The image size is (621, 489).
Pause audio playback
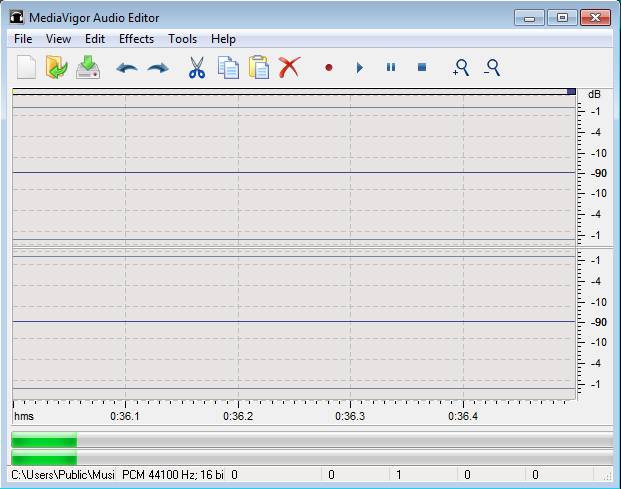point(391,68)
